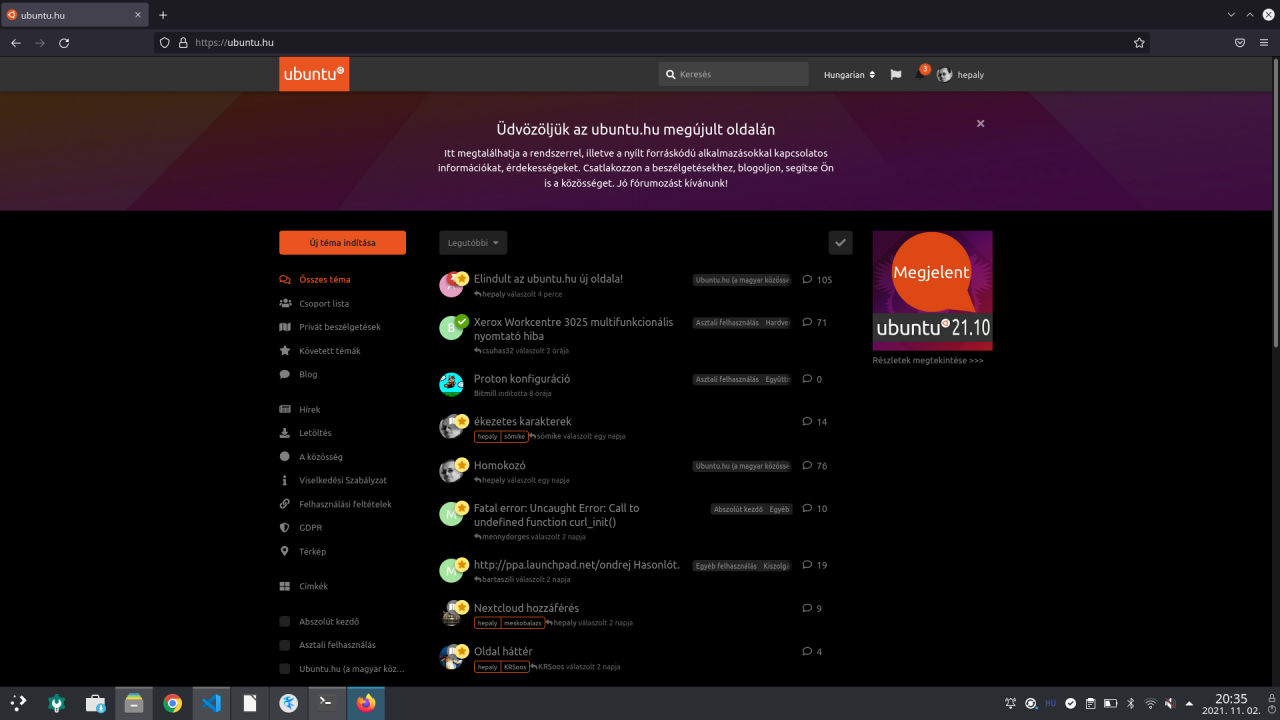Open Részletek megtekintése >>> link
The height and width of the screenshot is (720, 1280).
[x=928, y=360]
